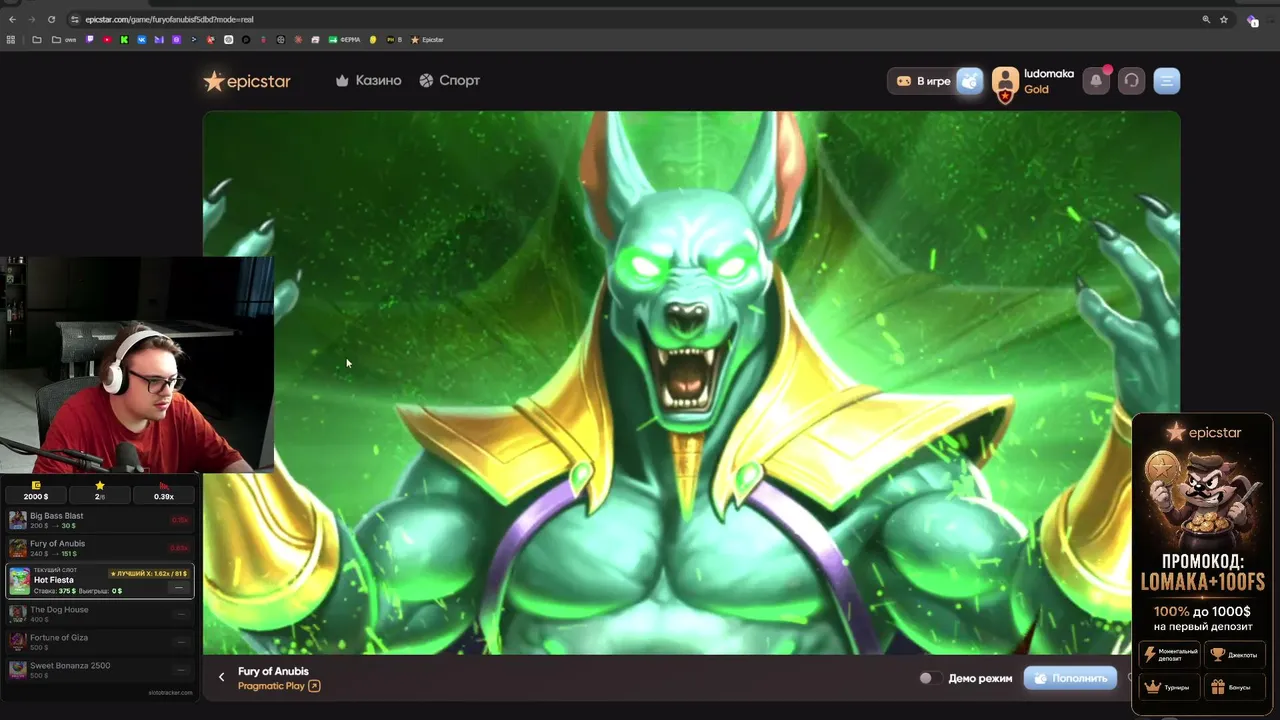The image size is (1280, 720).
Task: Click the Sweet Bonanza 2500 thumbnail
Action: coord(18,670)
